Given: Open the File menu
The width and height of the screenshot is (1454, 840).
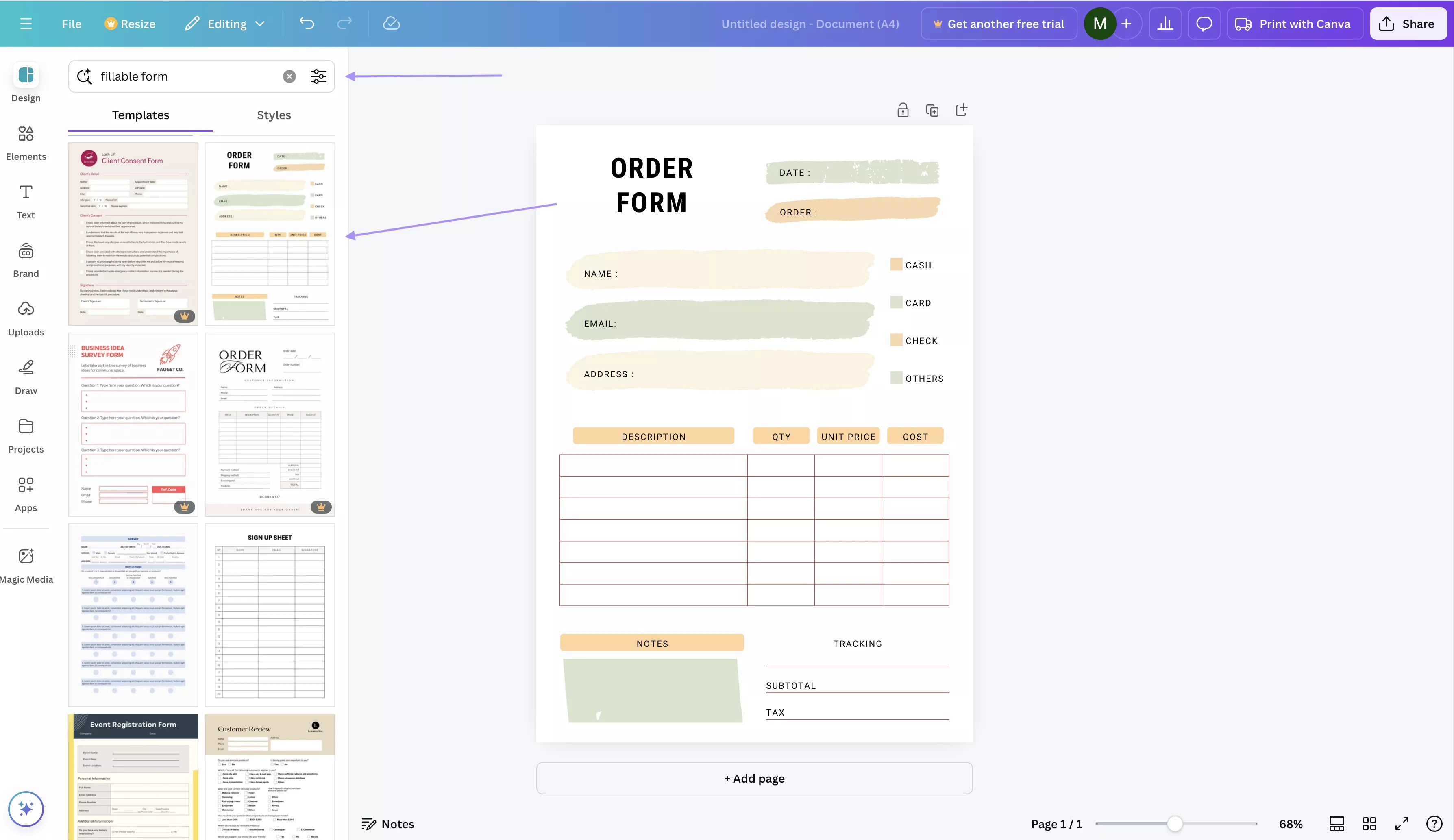Looking at the screenshot, I should (71, 23).
